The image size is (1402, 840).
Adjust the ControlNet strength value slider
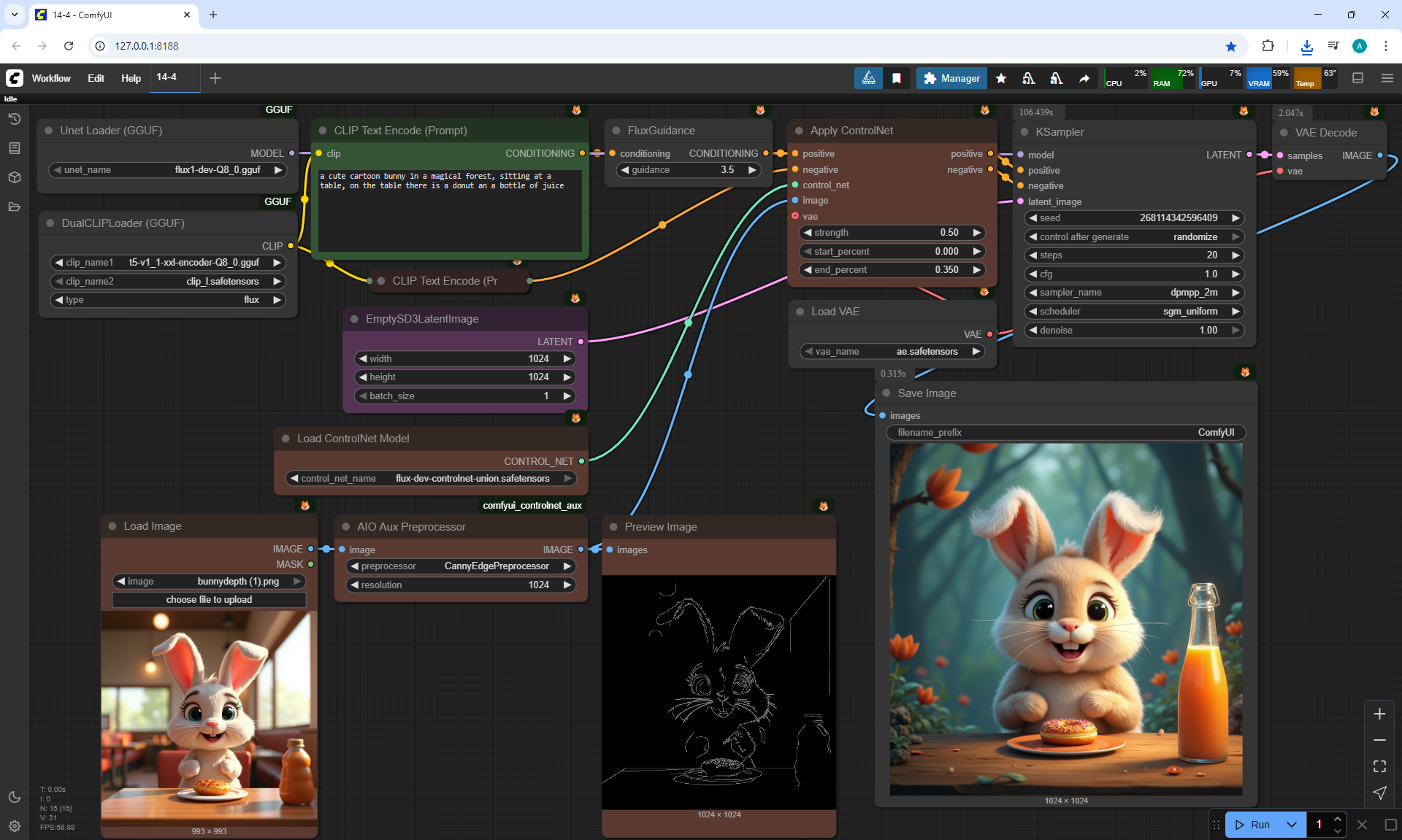[x=891, y=233]
